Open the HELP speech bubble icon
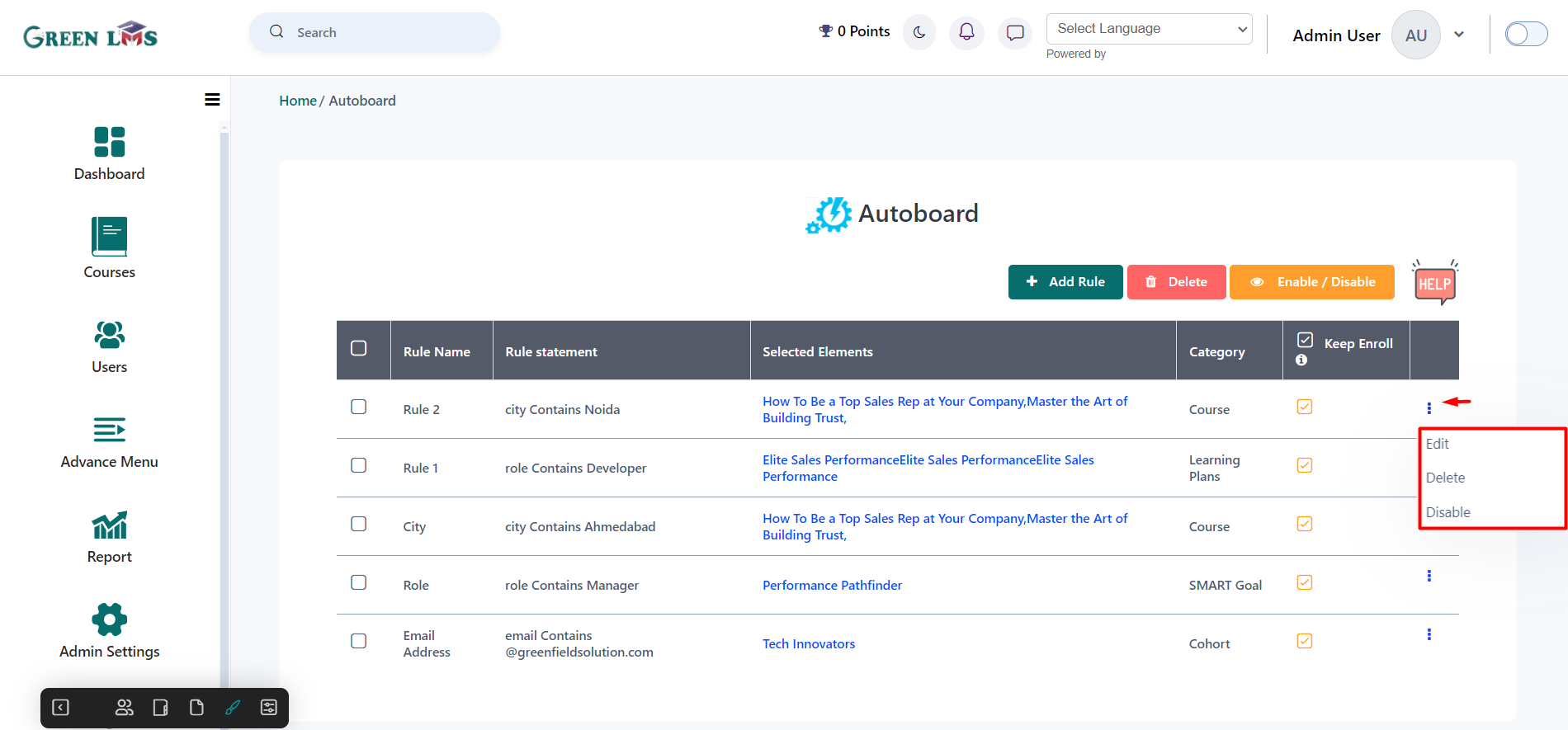The height and width of the screenshot is (730, 1568). [x=1434, y=283]
